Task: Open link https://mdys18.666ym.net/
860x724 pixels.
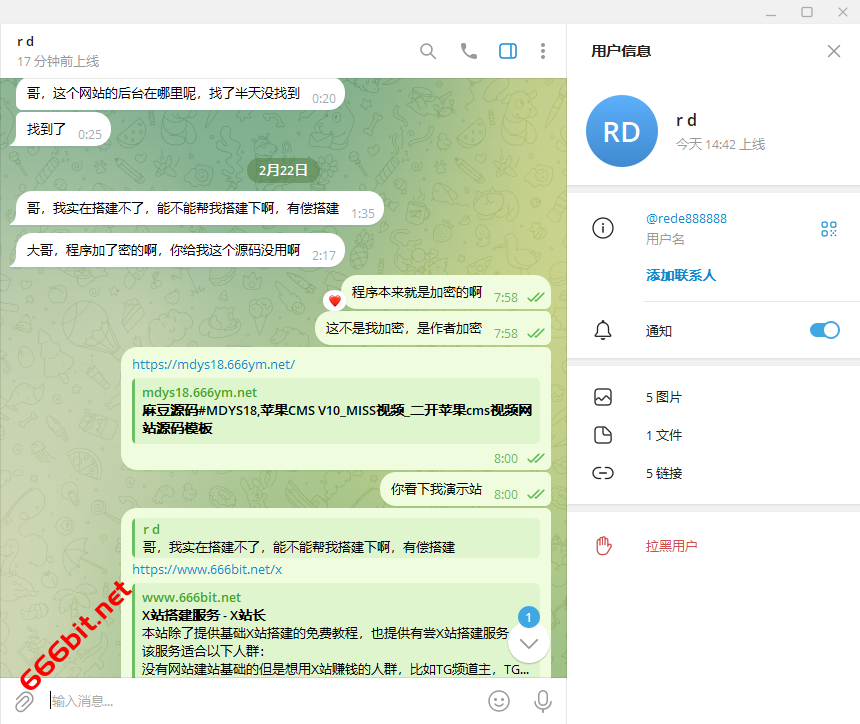Action: pos(213,364)
